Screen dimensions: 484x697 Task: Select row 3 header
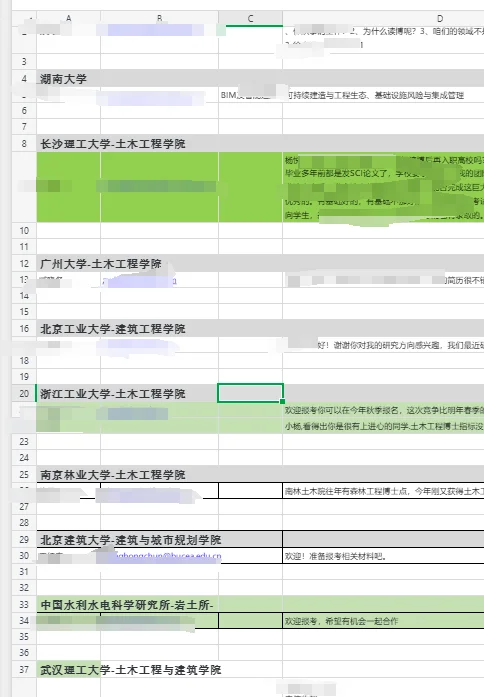(x=24, y=61)
